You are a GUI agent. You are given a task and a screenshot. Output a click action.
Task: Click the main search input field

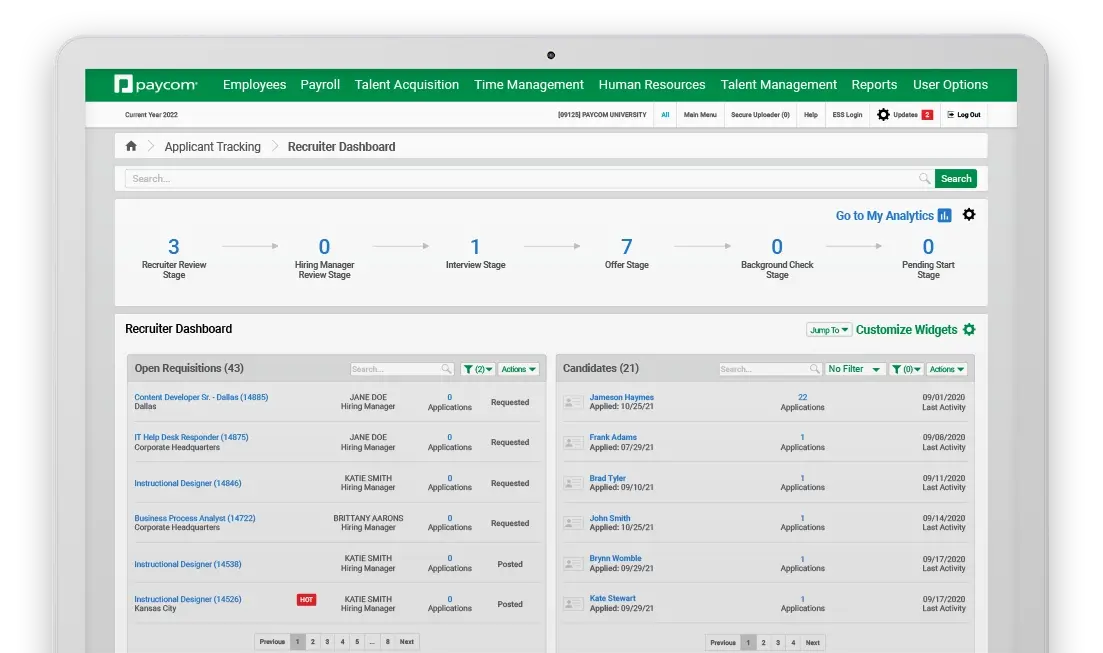[x=520, y=179]
